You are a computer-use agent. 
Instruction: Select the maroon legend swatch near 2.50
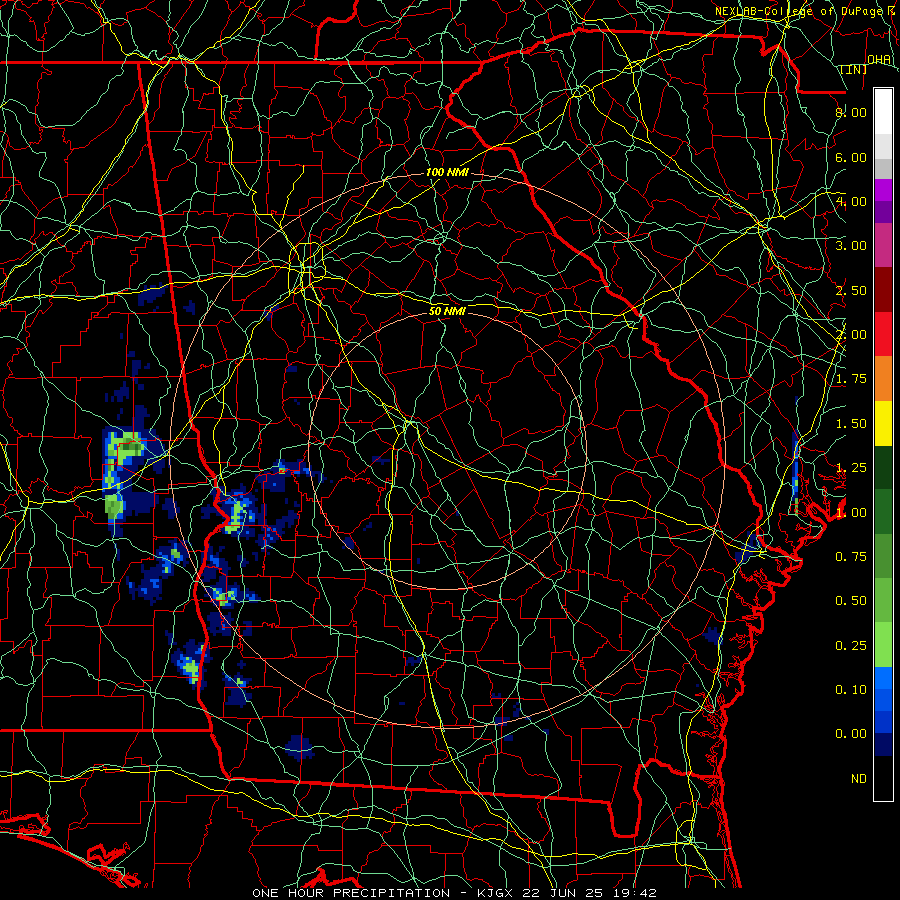tap(883, 290)
